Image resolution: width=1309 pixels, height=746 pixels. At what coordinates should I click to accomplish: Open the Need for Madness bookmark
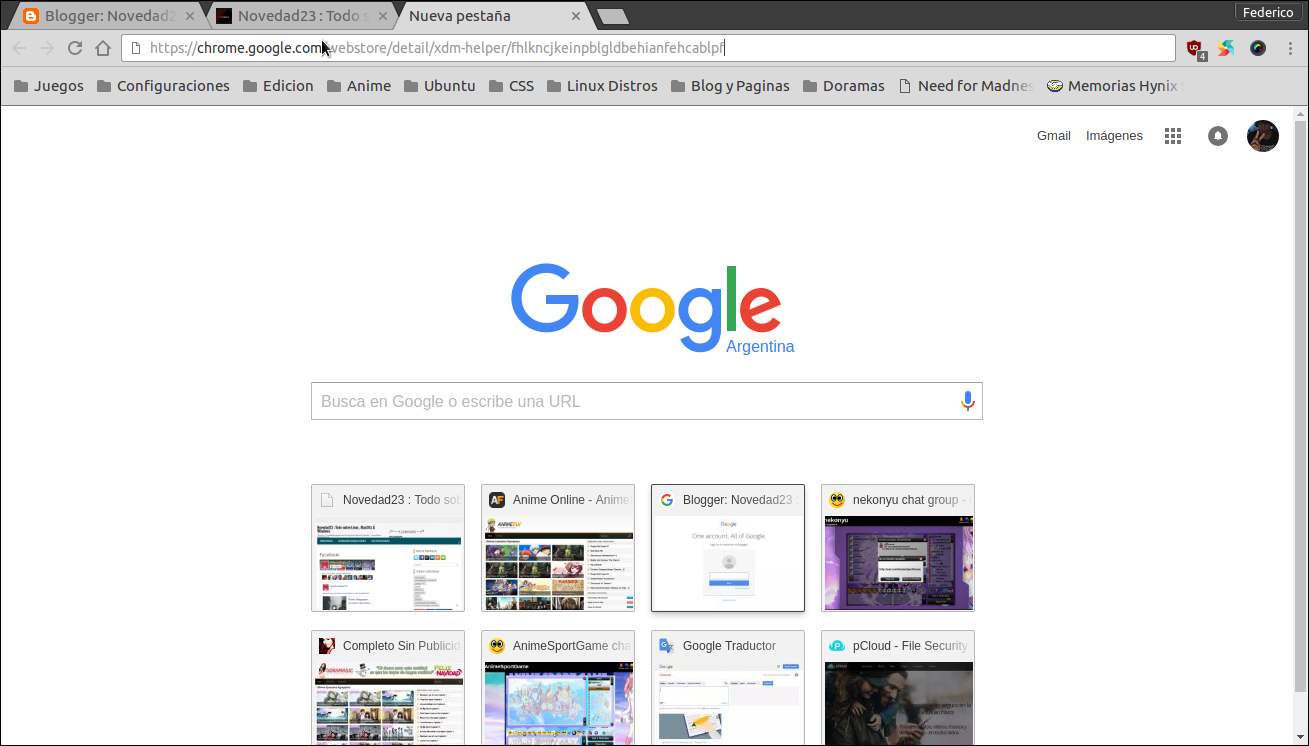(966, 86)
